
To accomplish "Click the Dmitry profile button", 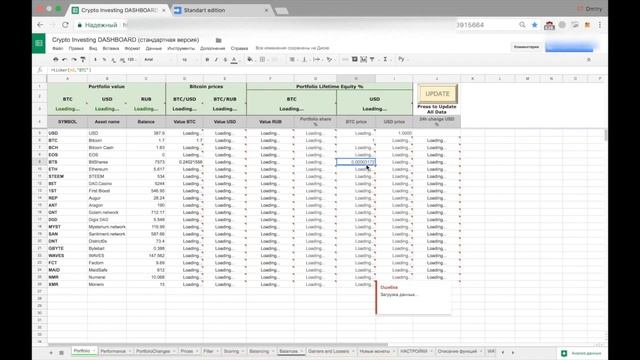I will tap(590, 9).
